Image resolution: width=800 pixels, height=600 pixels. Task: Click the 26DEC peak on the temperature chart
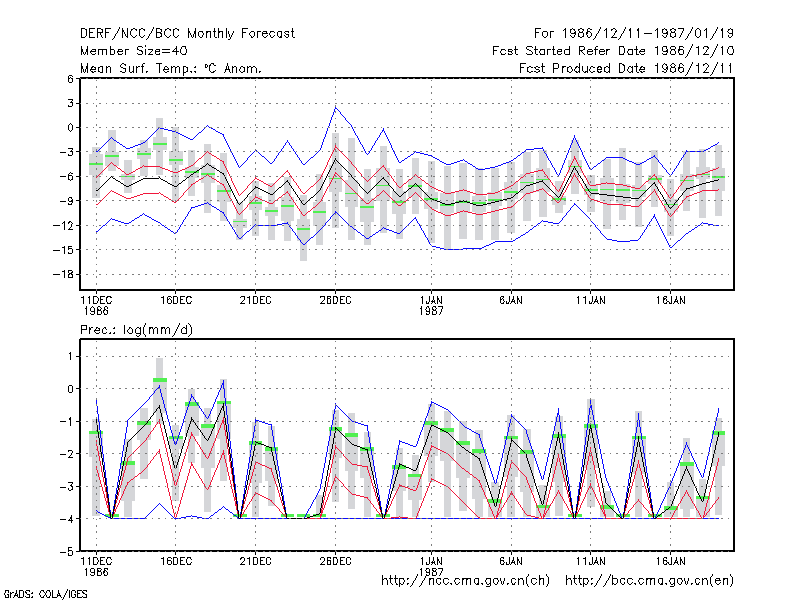(x=335, y=107)
